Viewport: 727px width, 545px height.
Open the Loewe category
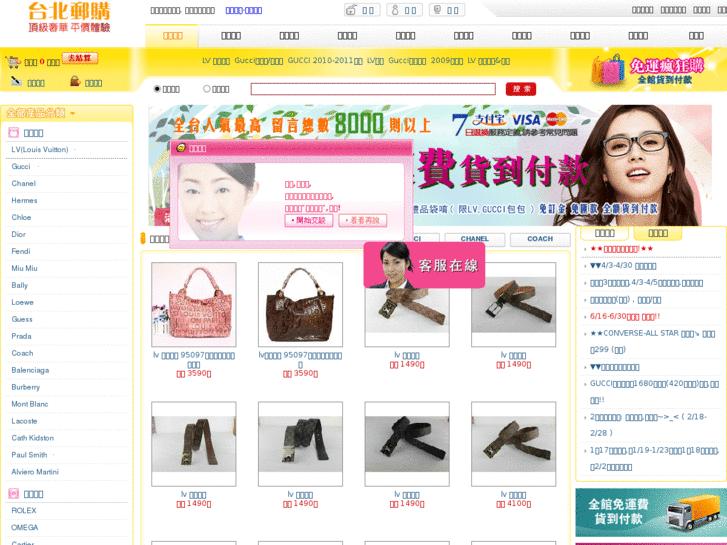(23, 302)
